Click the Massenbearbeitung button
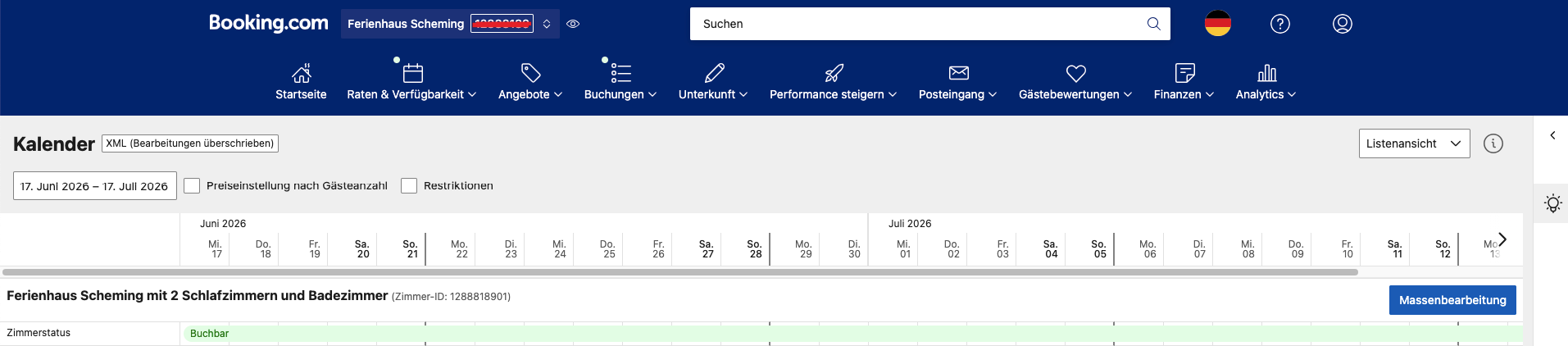Screen dimensions: 1568x346 tap(1452, 300)
